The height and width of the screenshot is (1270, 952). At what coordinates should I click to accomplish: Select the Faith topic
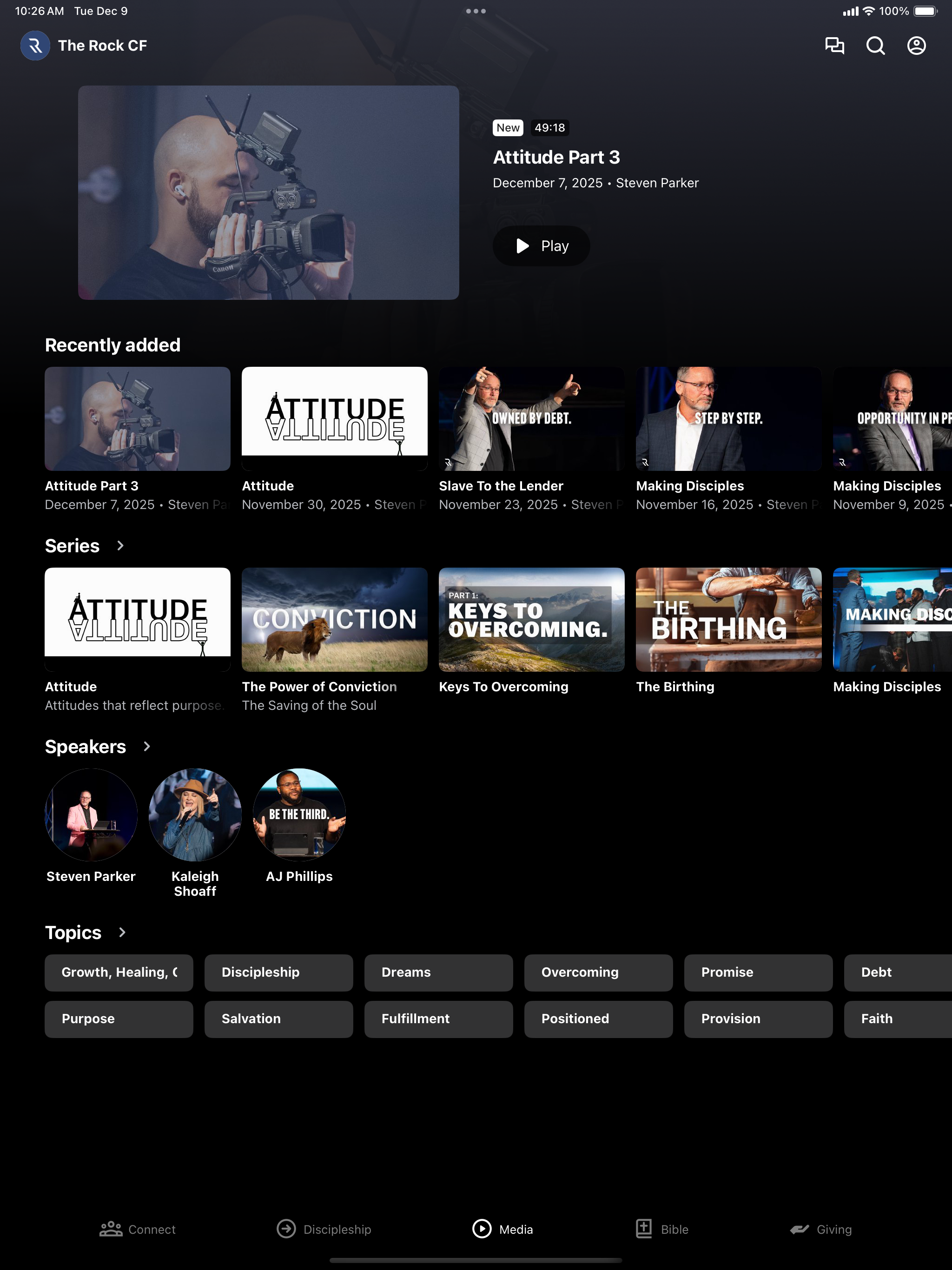pos(898,1019)
